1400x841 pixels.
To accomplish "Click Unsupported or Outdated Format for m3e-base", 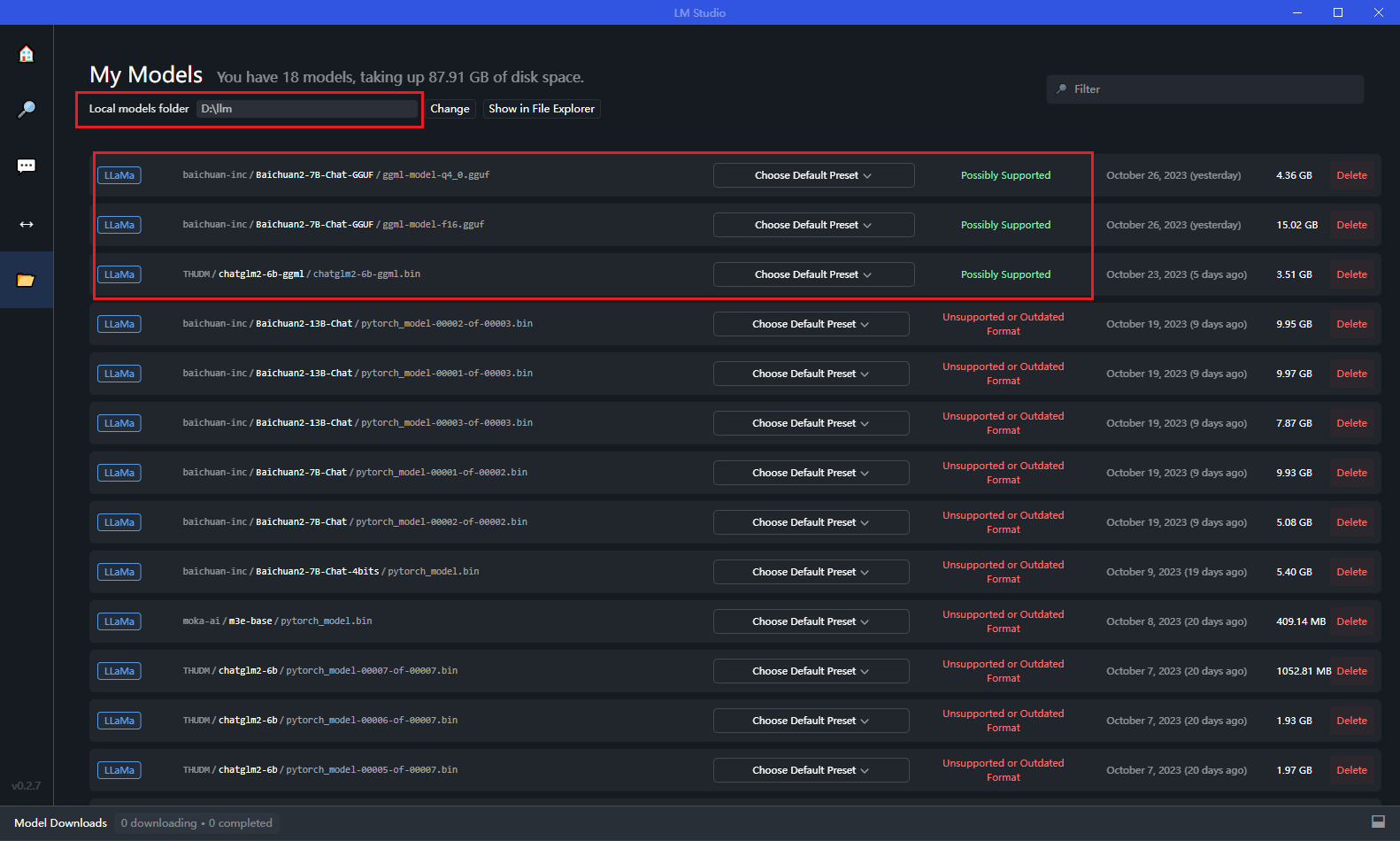I will [1003, 621].
